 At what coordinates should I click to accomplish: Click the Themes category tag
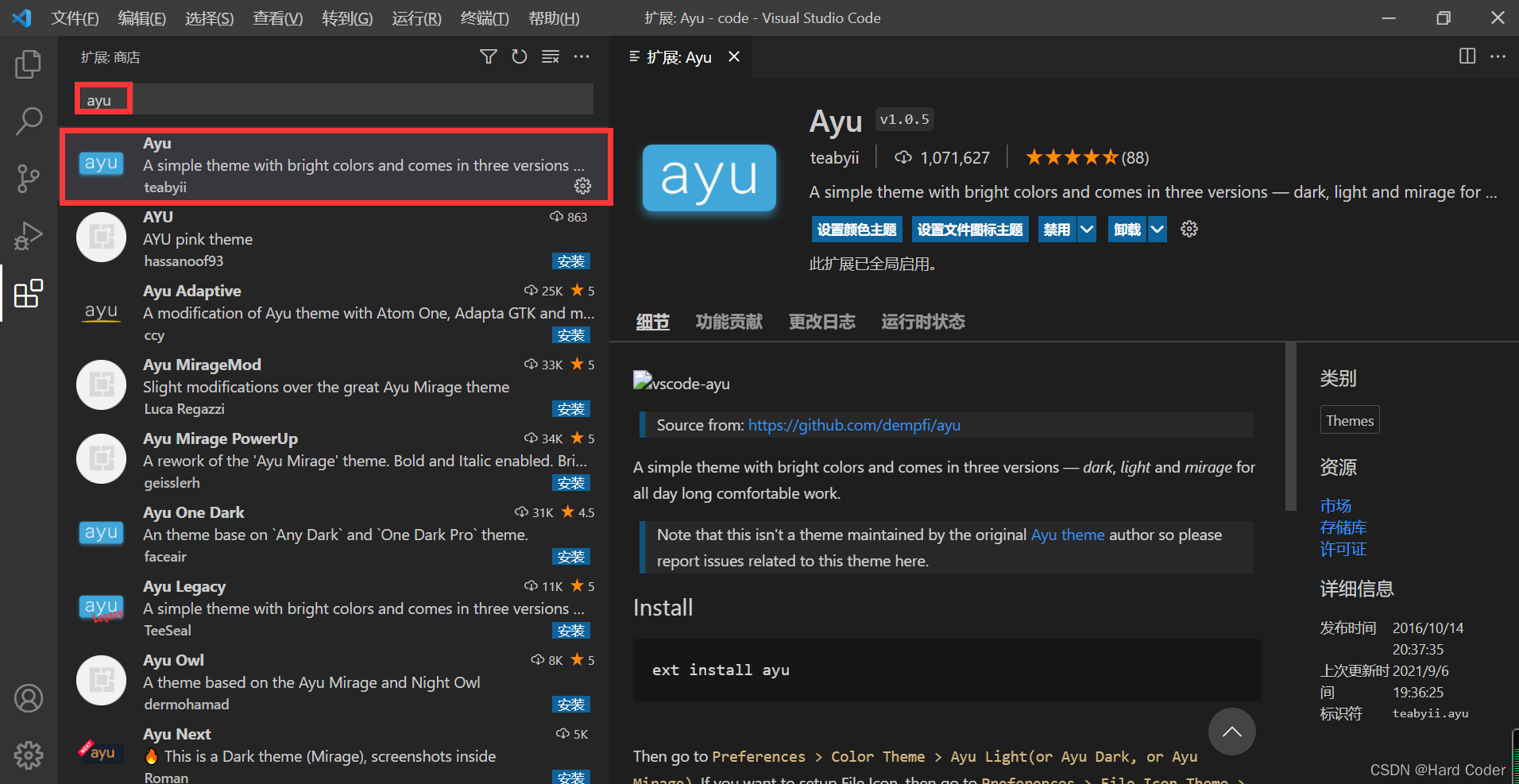pyautogui.click(x=1350, y=420)
